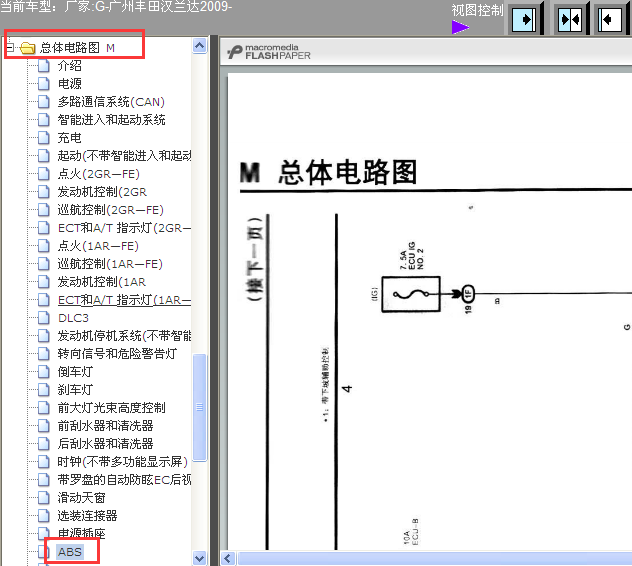This screenshot has height=566, width=632.
Task: Open underlined ECT和A/T 指示灯(1AR- link
Action: coord(124,300)
